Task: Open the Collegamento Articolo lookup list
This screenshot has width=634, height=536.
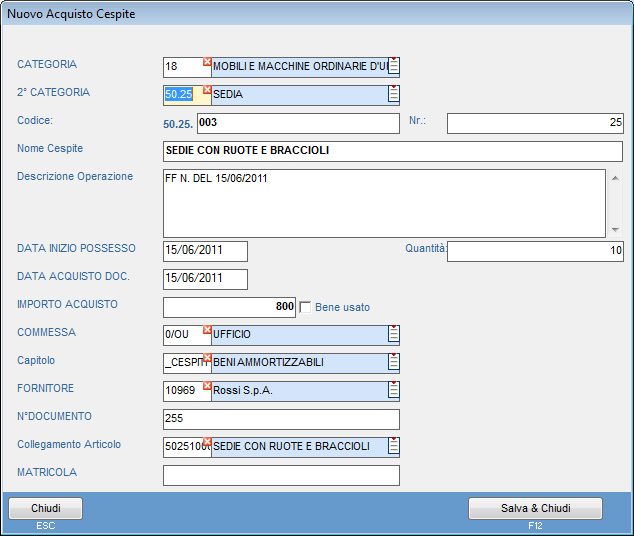Action: (x=394, y=446)
